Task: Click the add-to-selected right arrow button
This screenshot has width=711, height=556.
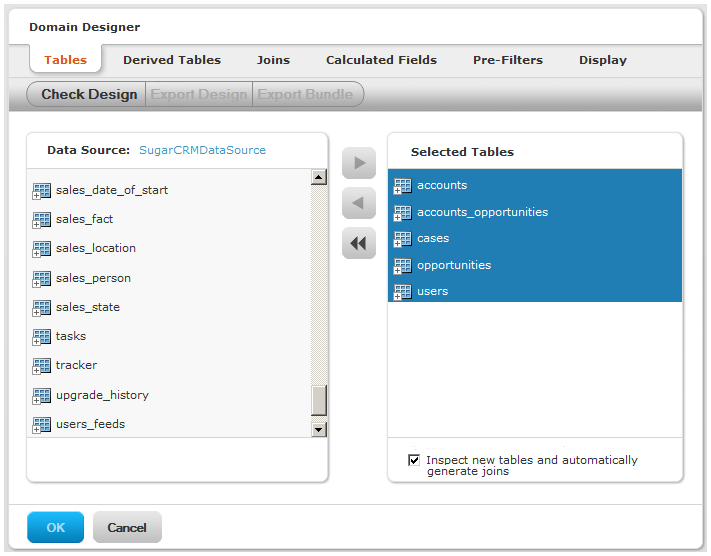Action: 359,163
